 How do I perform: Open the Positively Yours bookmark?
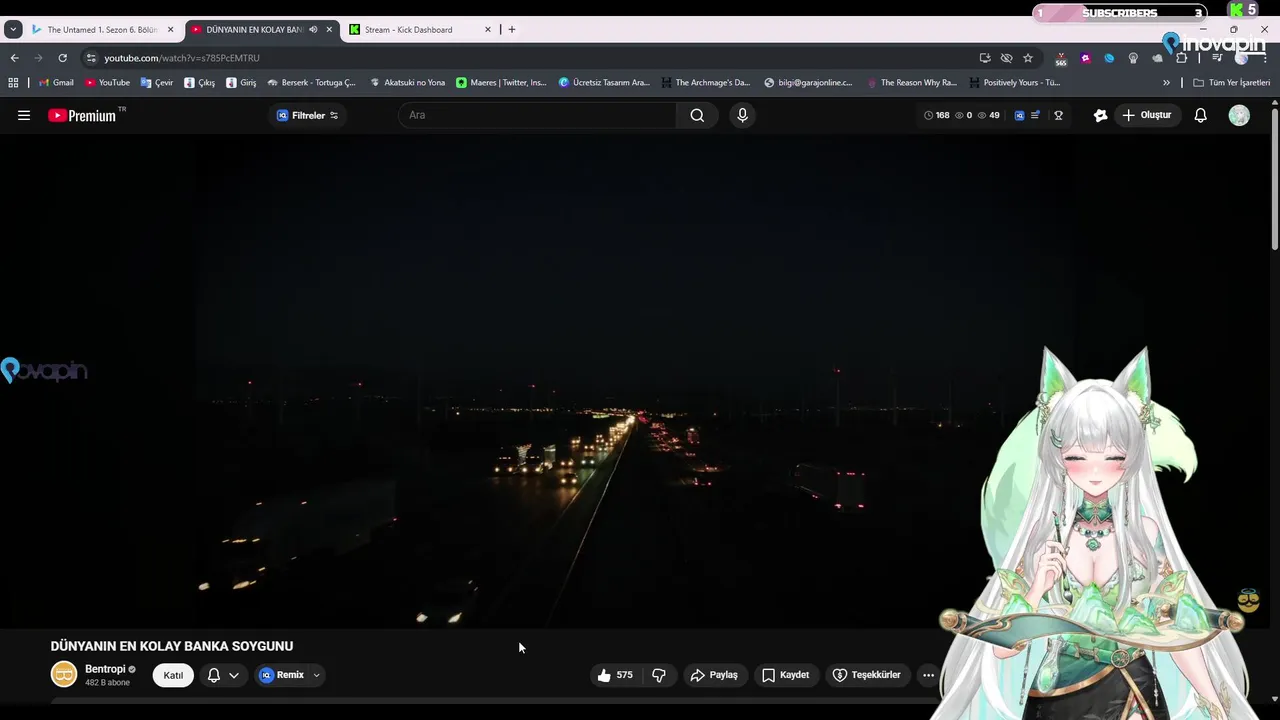click(x=1014, y=83)
